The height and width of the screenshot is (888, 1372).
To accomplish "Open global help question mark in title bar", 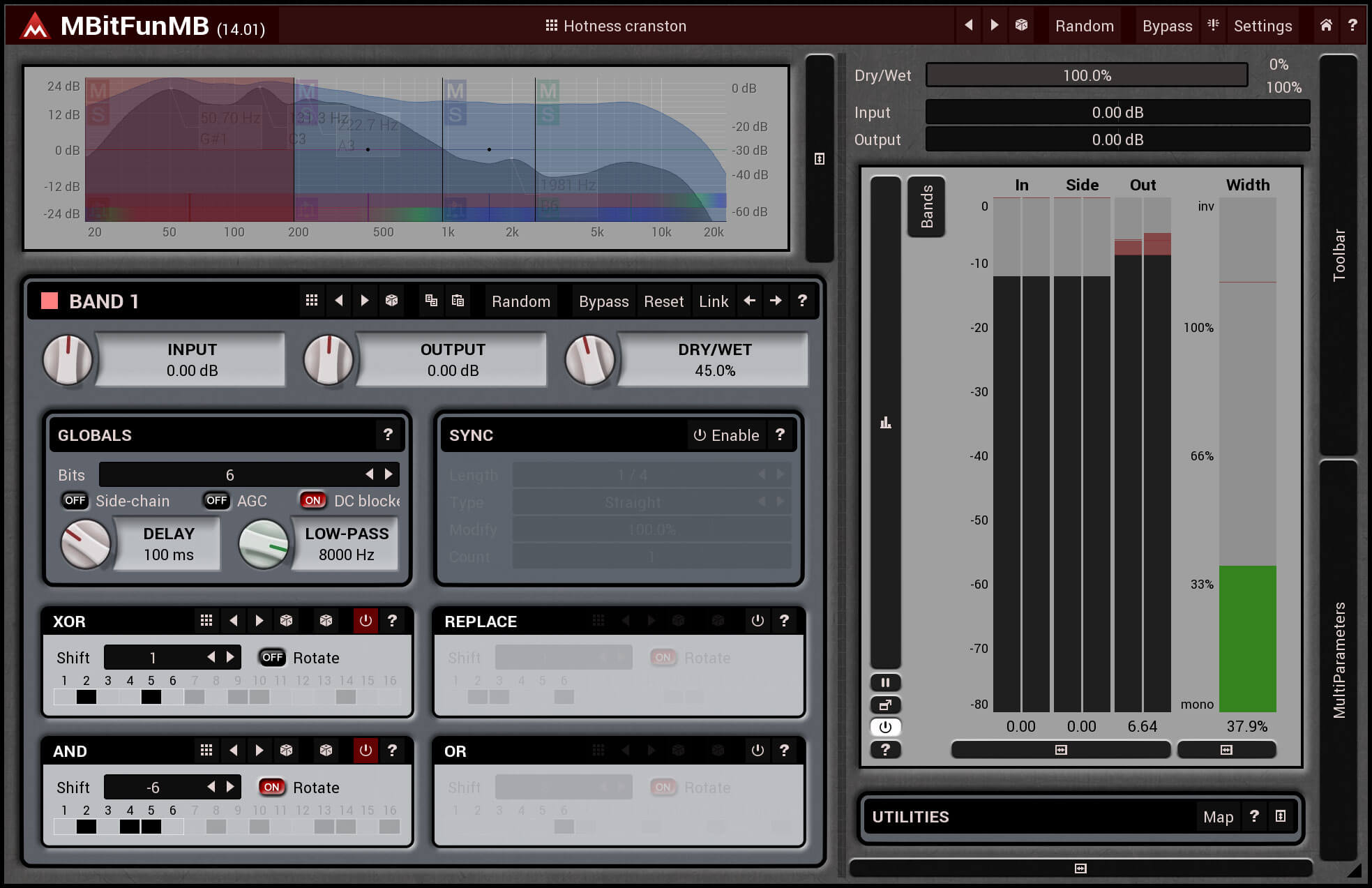I will coord(1352,25).
